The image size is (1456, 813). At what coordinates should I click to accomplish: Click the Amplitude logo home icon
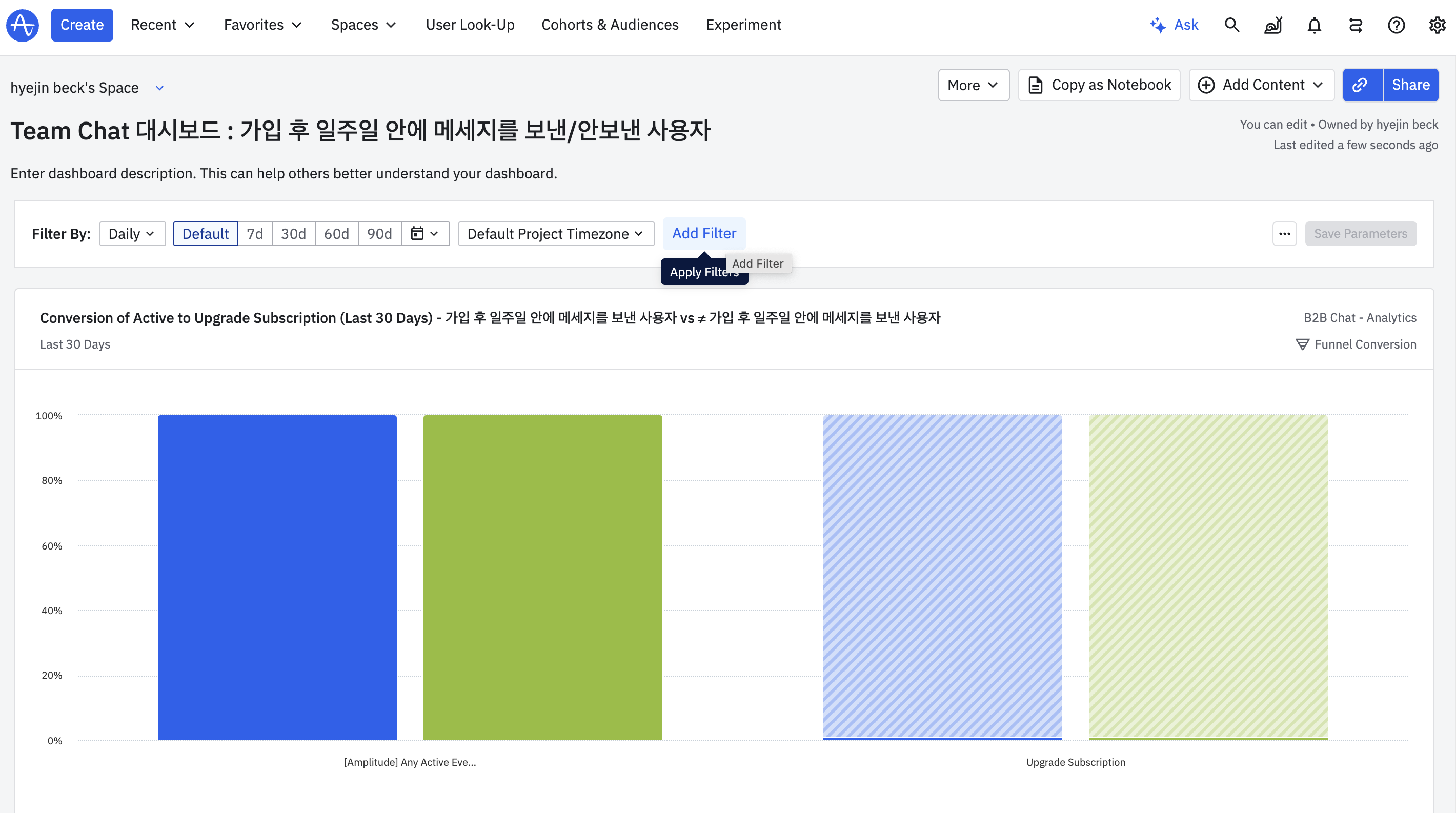click(x=23, y=25)
